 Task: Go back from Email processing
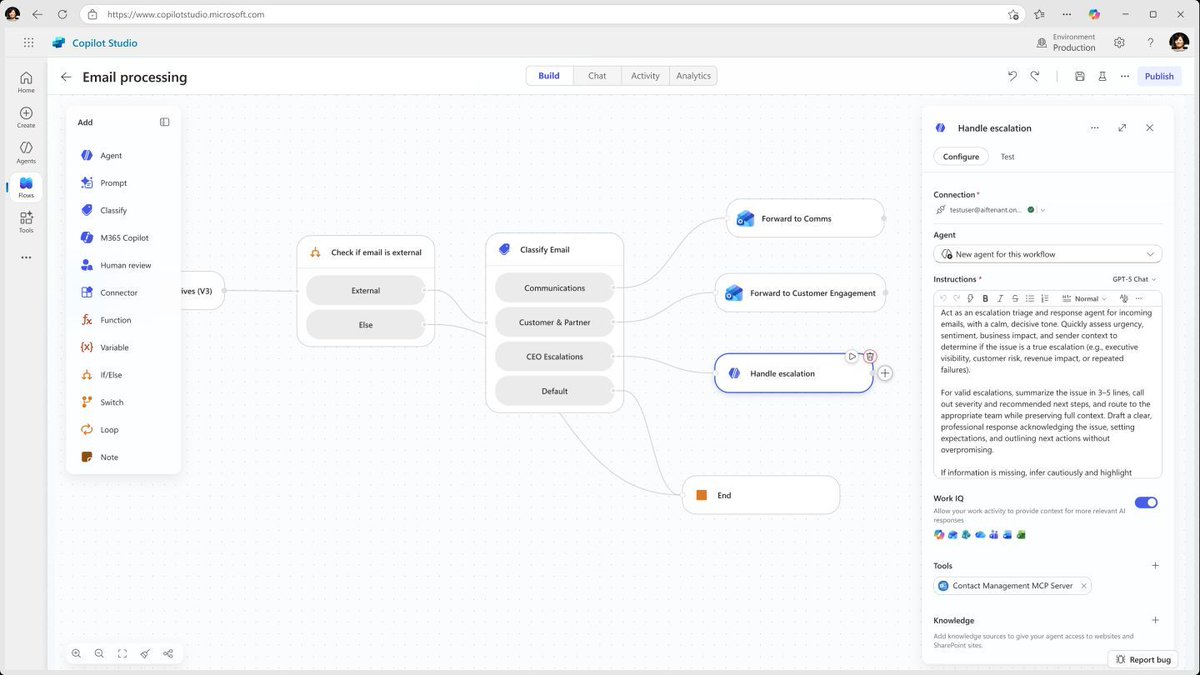coord(66,77)
